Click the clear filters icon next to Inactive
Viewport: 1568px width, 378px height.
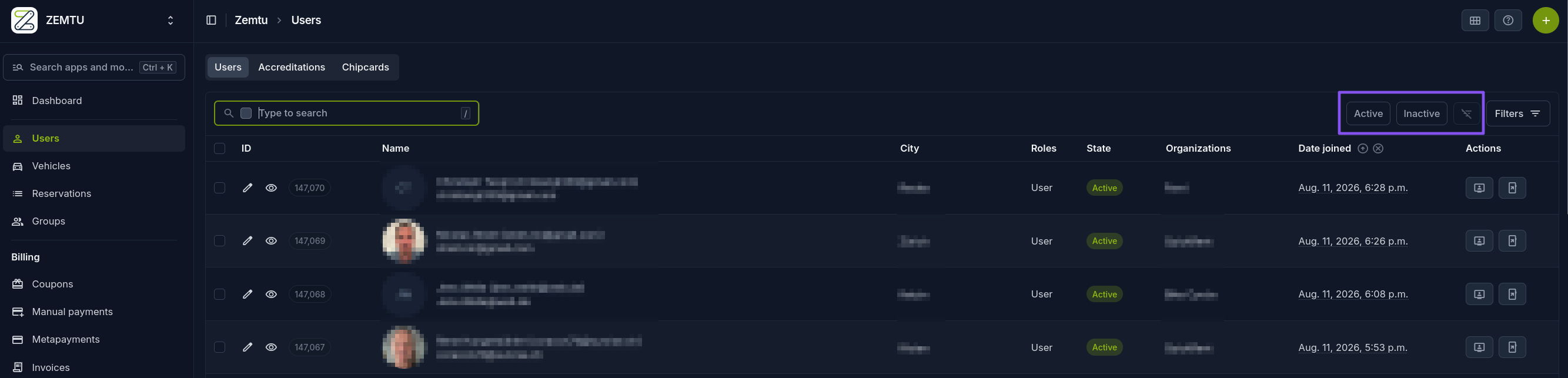point(1466,114)
